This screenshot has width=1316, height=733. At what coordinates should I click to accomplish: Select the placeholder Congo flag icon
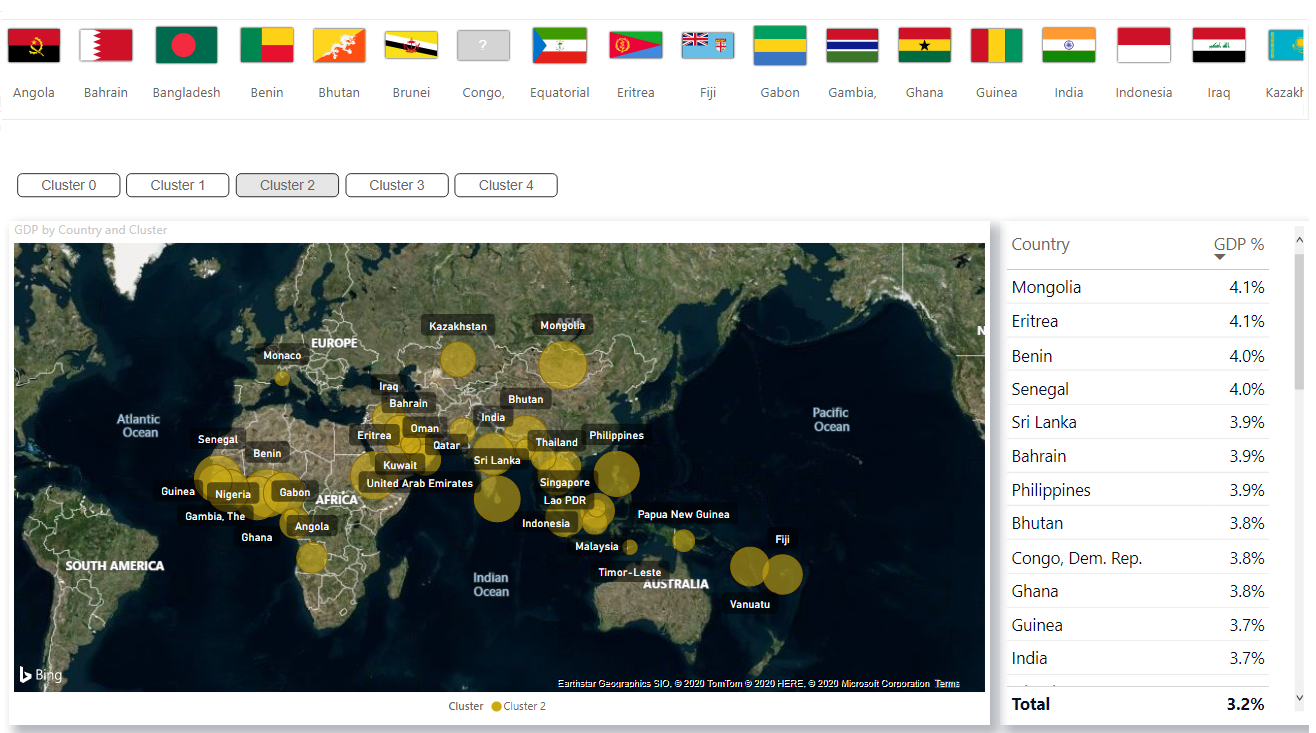click(484, 46)
